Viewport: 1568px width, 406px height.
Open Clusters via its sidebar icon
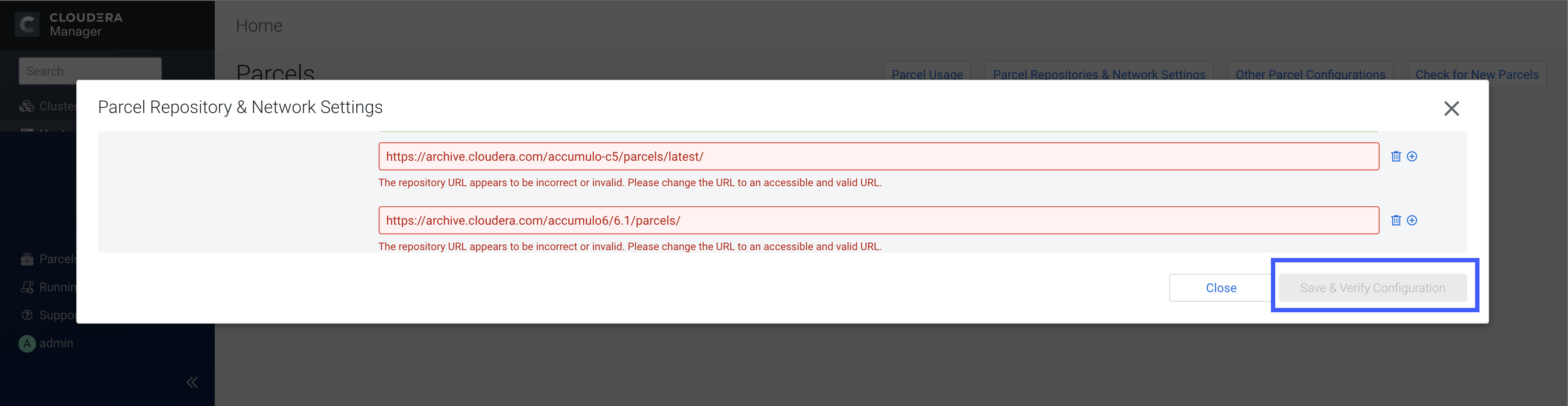(27, 106)
